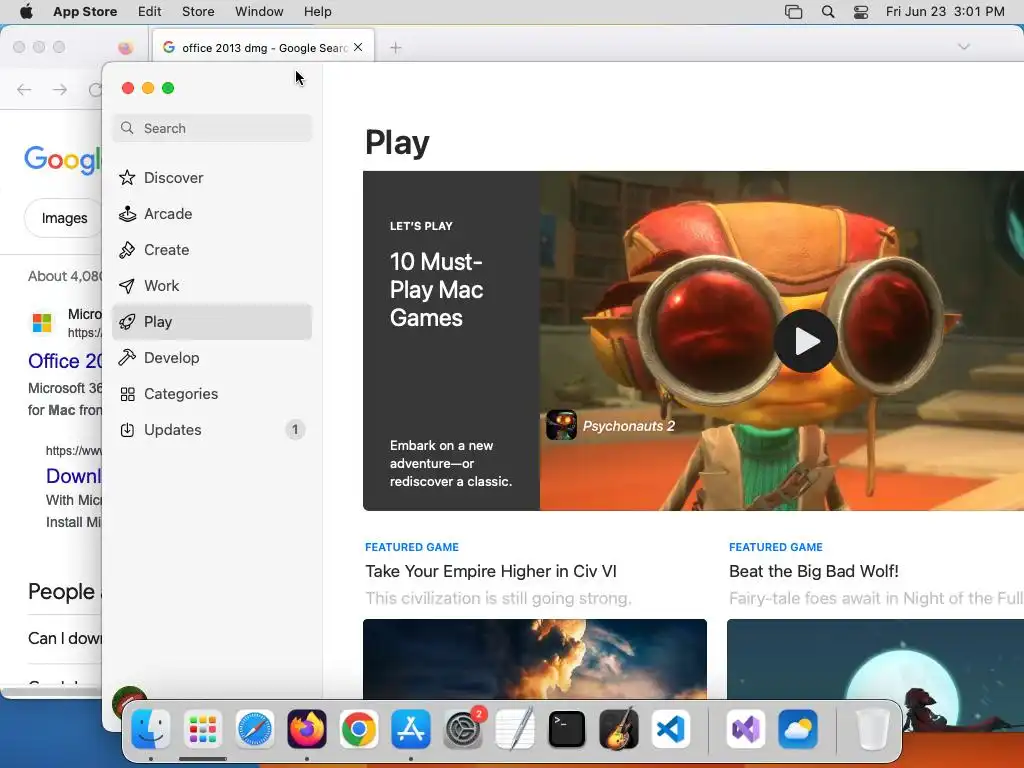Click the Night of the Full Moon artwork
The height and width of the screenshot is (768, 1024).
(x=875, y=658)
